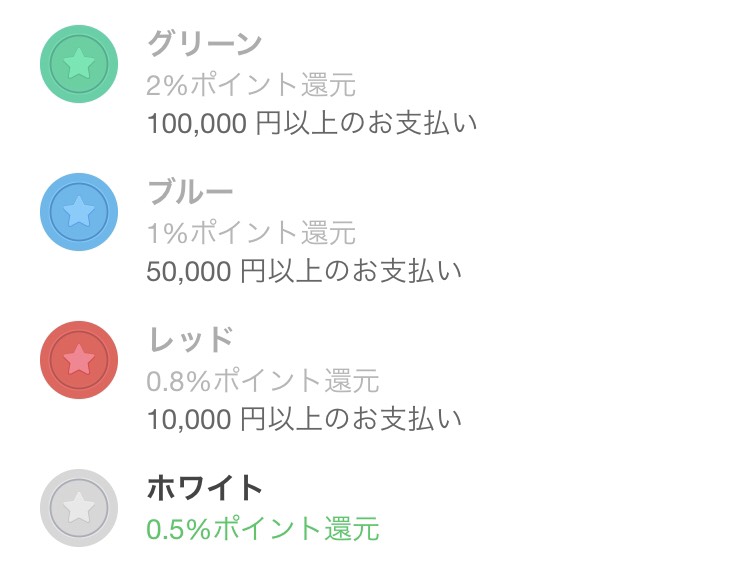Click the white star badge icon
Viewport: 750px width, 585px height.
point(79,508)
